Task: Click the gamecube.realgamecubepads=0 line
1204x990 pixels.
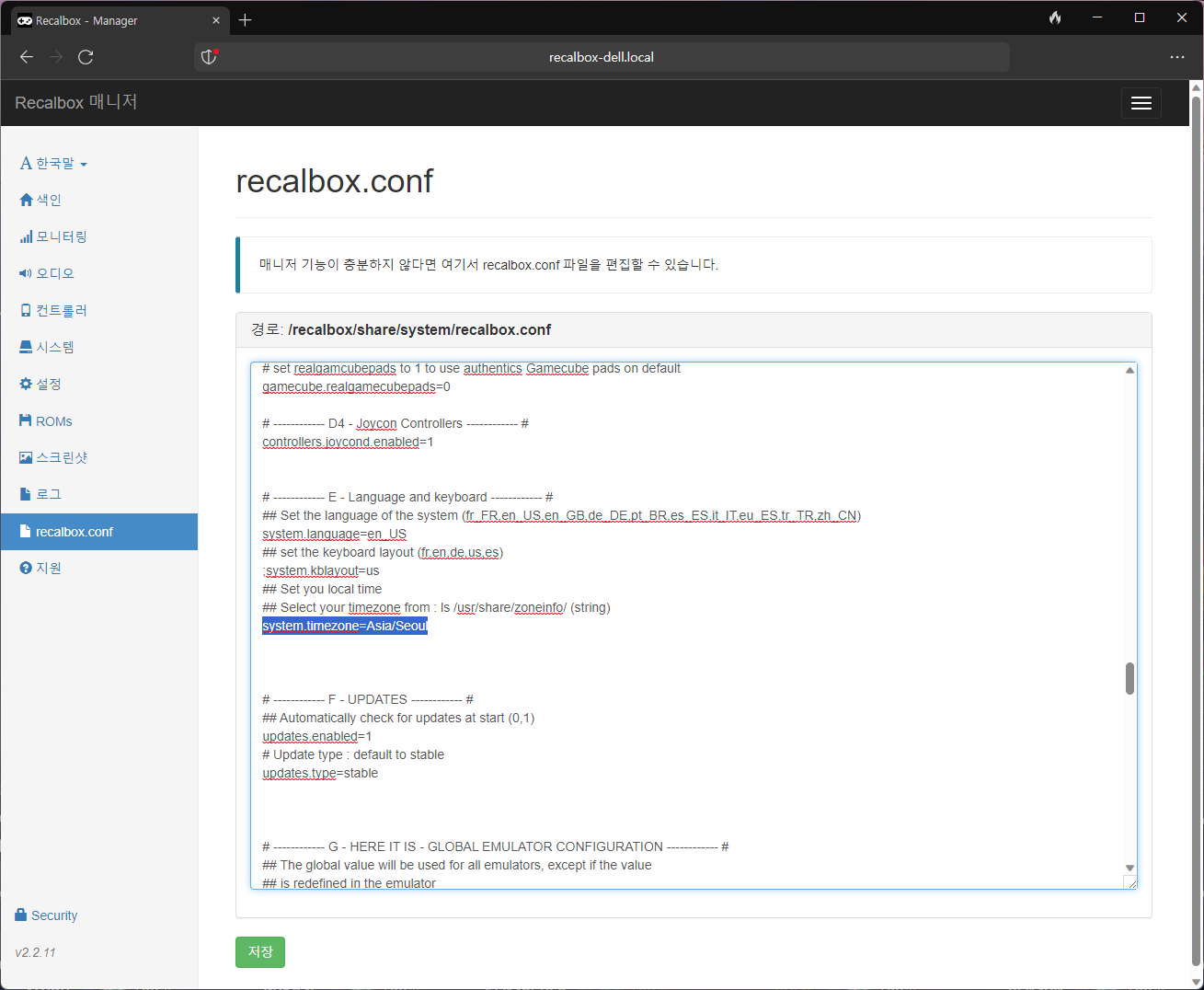Action: click(x=356, y=386)
